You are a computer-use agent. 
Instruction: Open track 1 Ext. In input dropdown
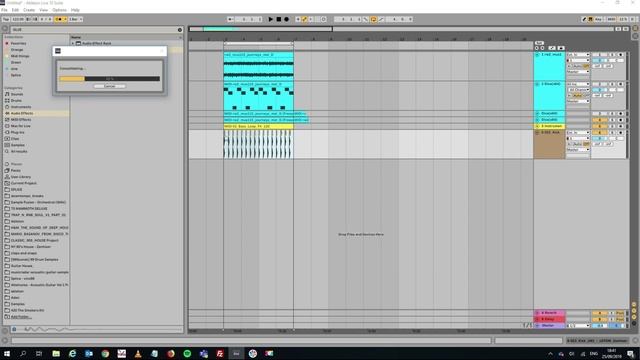[x=578, y=55]
